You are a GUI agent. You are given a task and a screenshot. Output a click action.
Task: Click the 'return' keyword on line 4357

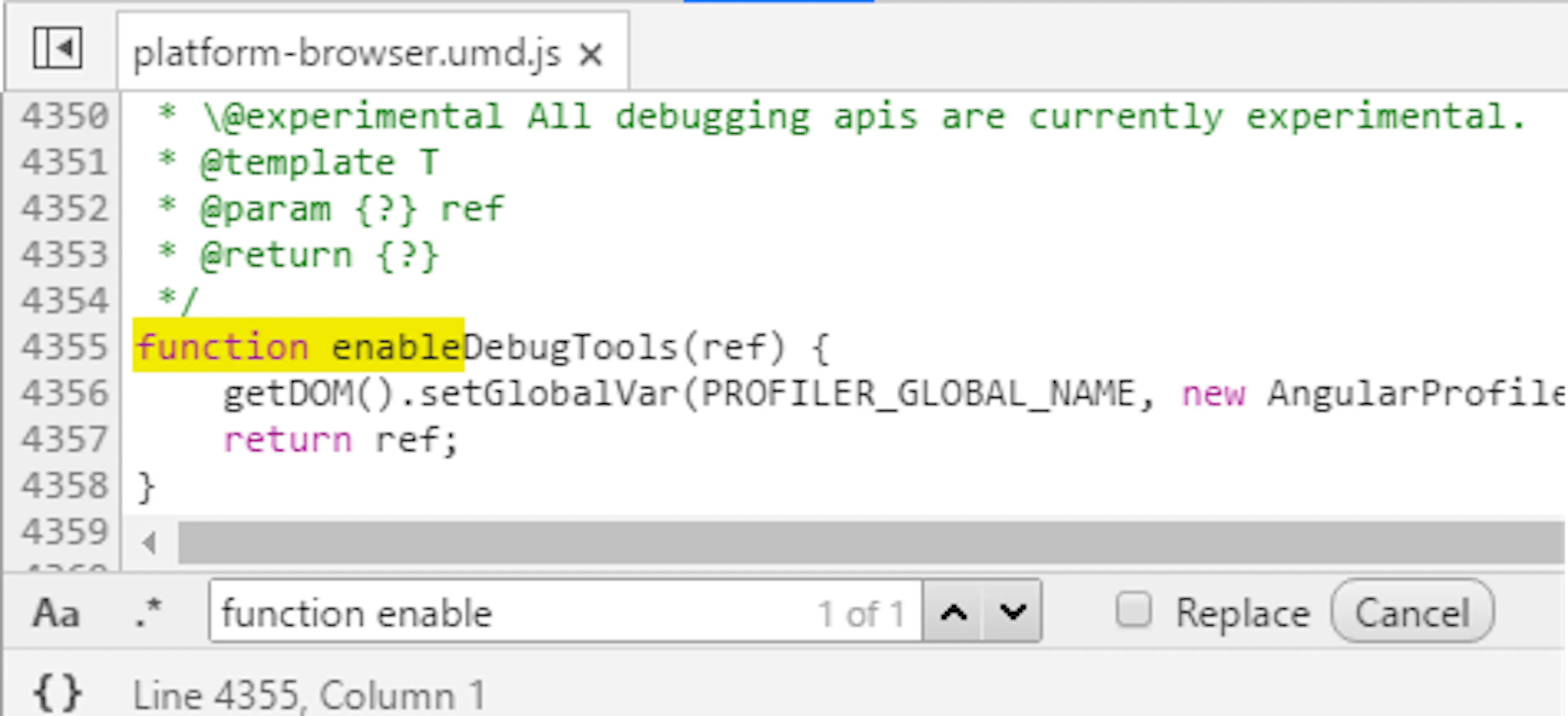288,440
